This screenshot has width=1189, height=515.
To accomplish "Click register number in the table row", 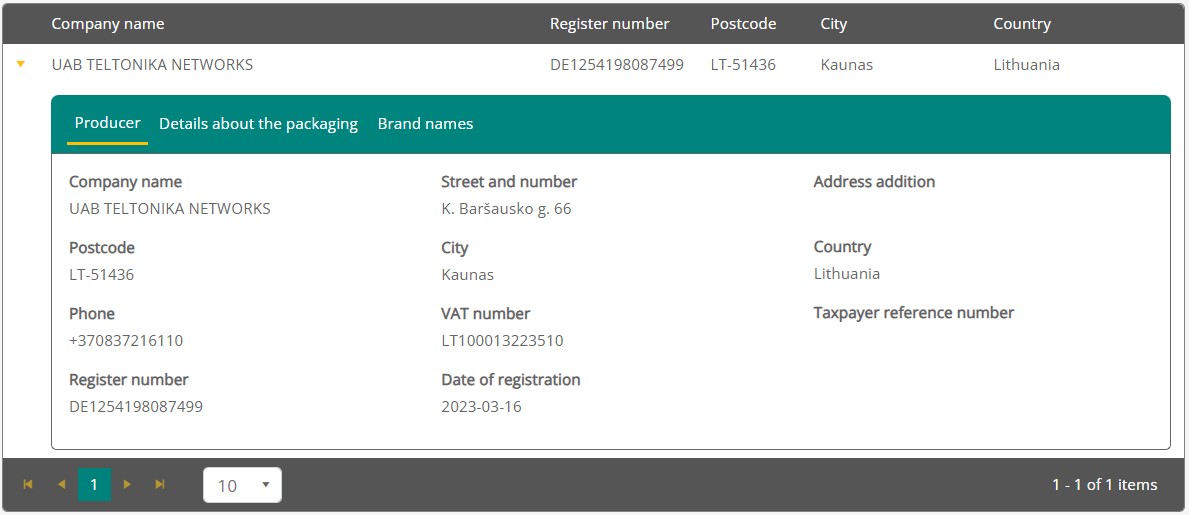I will click(x=616, y=65).
